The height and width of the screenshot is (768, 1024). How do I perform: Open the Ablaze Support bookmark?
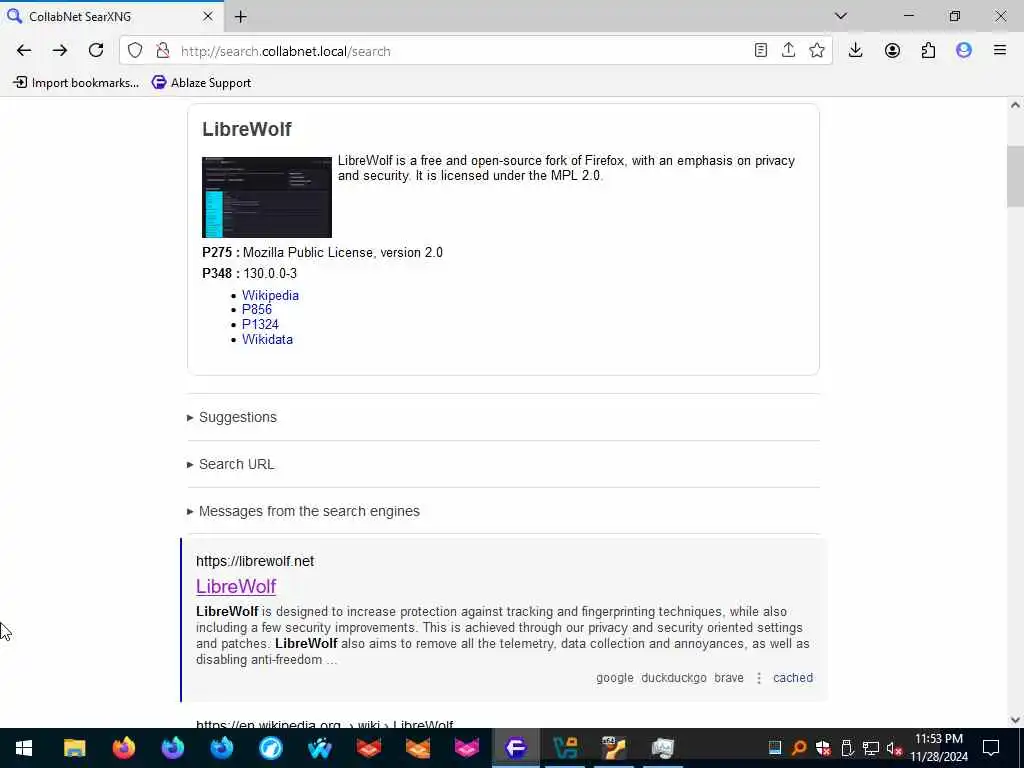[x=201, y=82]
